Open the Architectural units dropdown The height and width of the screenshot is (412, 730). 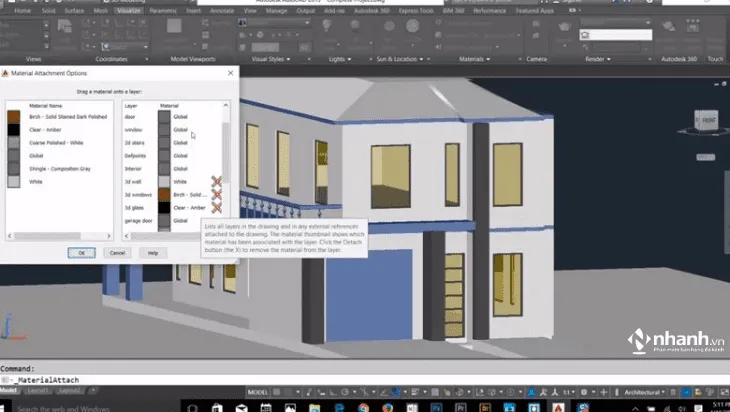(x=644, y=392)
